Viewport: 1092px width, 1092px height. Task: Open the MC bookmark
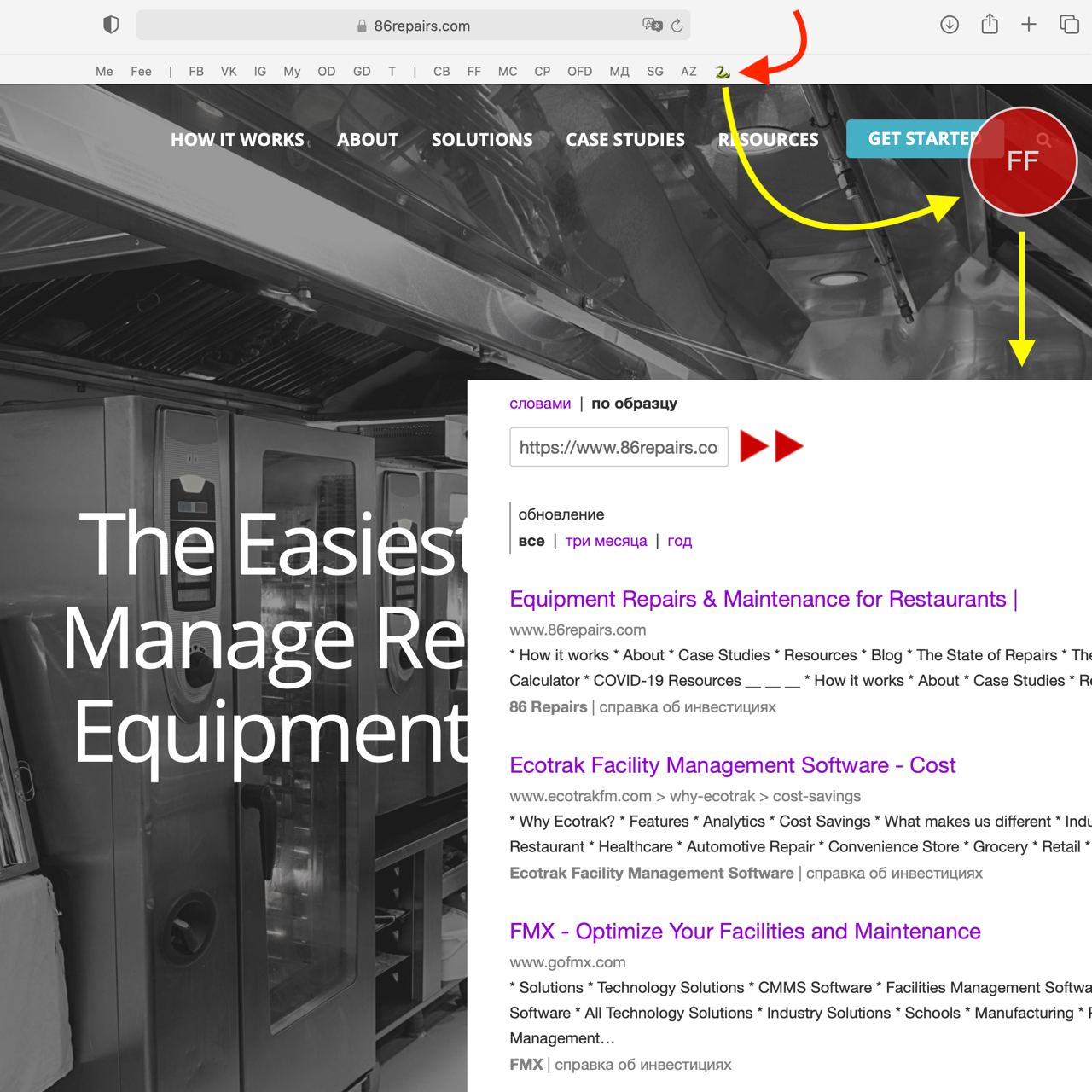coord(508,72)
